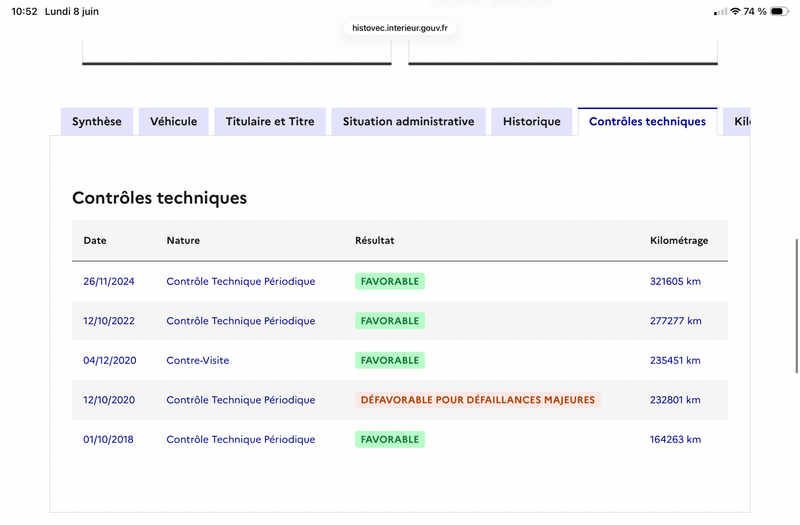Click the red DÉFAVORABLE POUR DÉFAILLANCES MAJEURES badge
The height and width of the screenshot is (525, 800).
tap(478, 399)
